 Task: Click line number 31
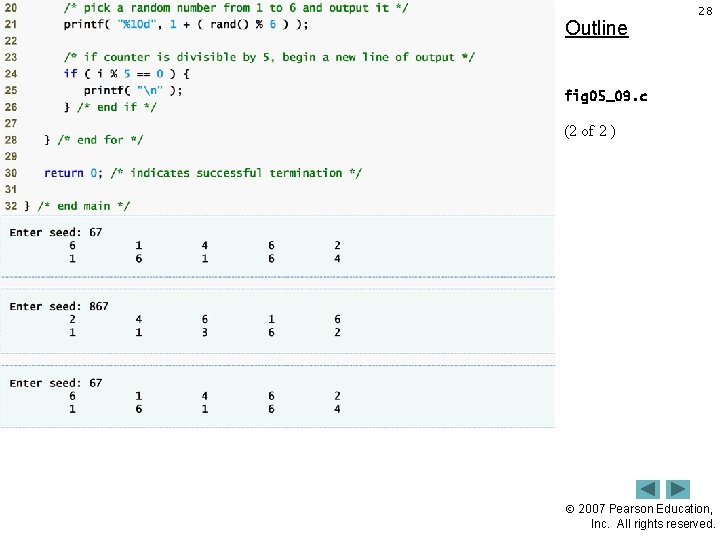pos(11,190)
